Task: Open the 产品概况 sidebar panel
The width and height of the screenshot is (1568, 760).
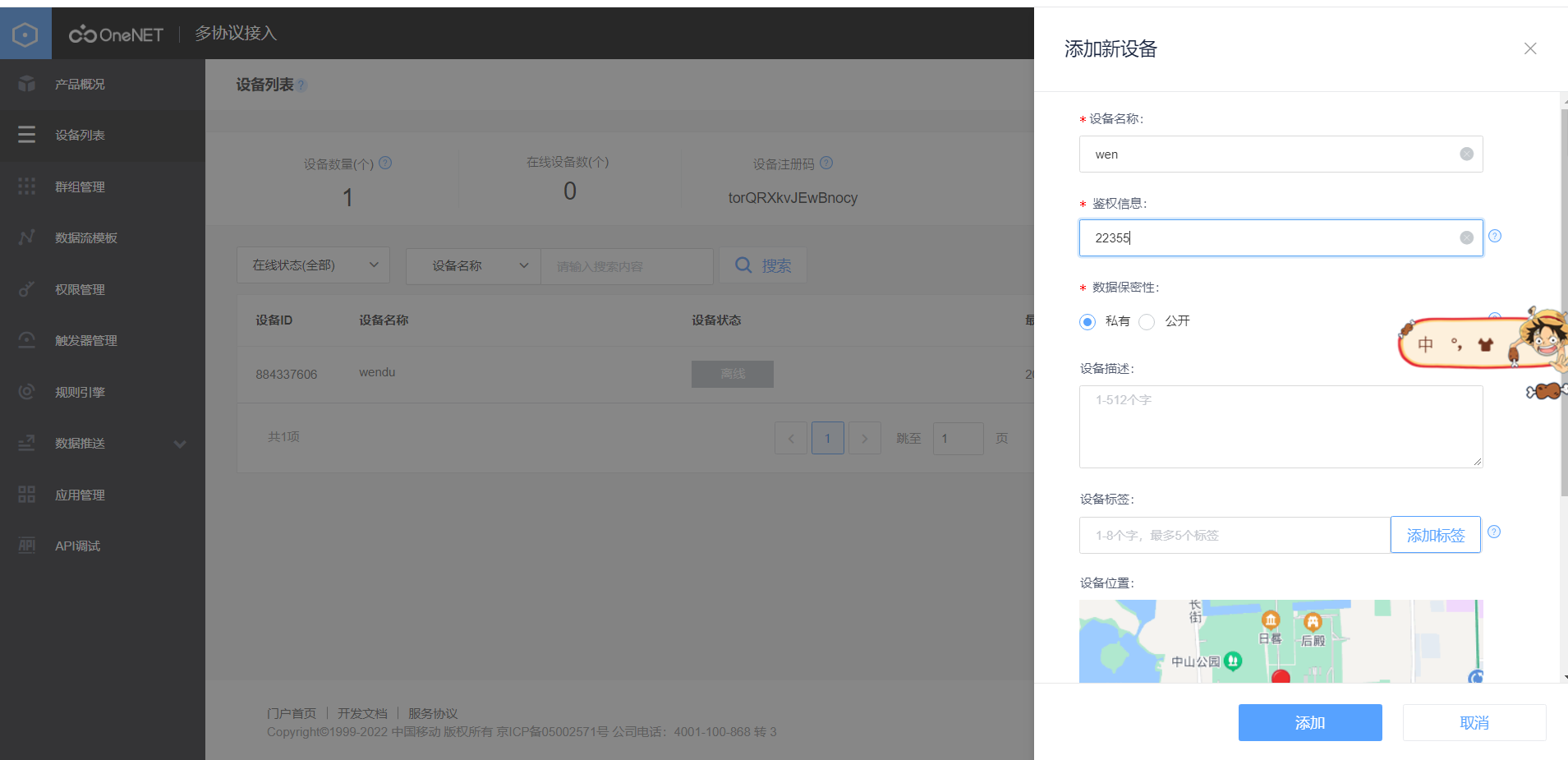Action: (x=79, y=83)
